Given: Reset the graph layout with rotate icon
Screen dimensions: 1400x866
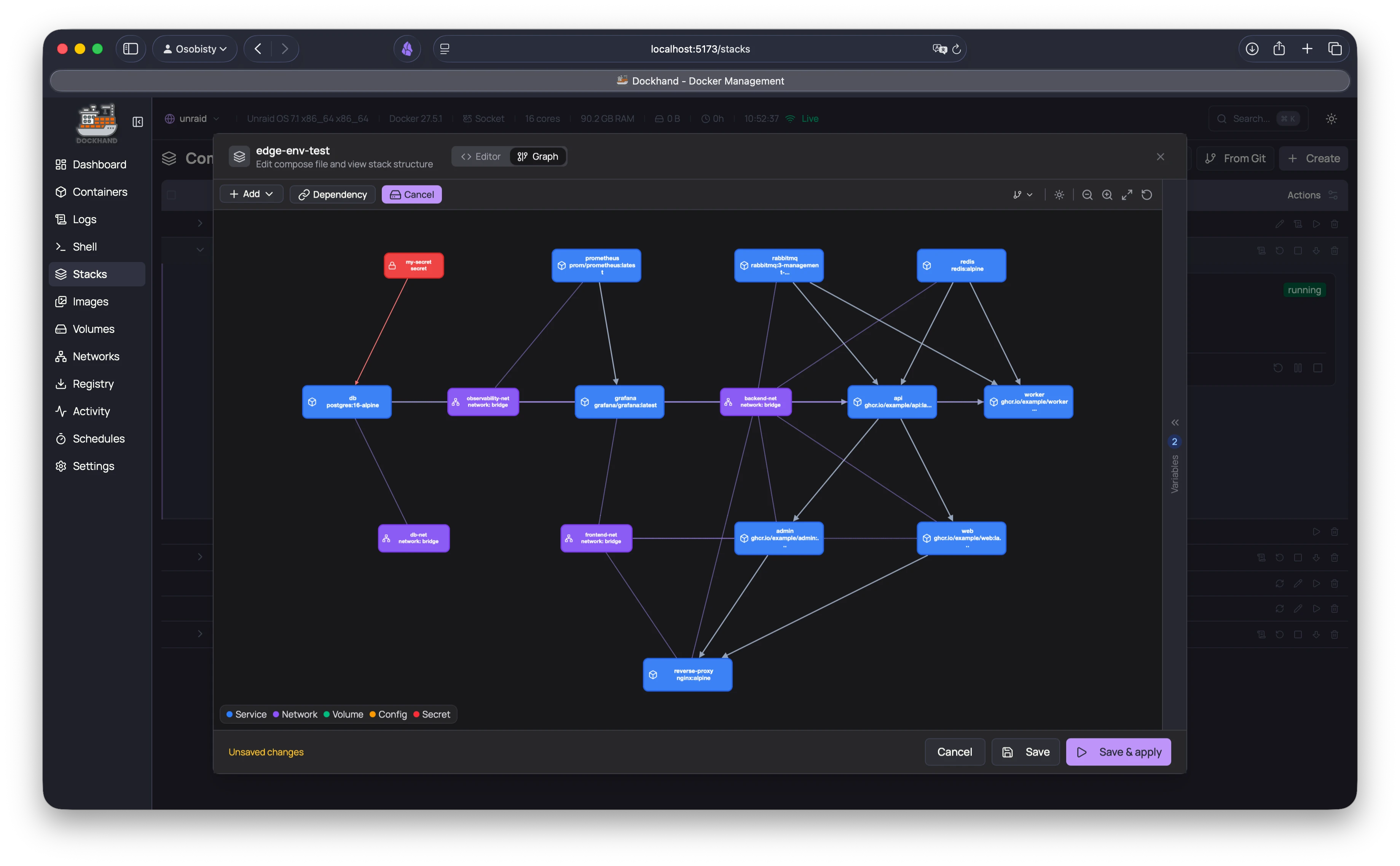Looking at the screenshot, I should tap(1146, 195).
